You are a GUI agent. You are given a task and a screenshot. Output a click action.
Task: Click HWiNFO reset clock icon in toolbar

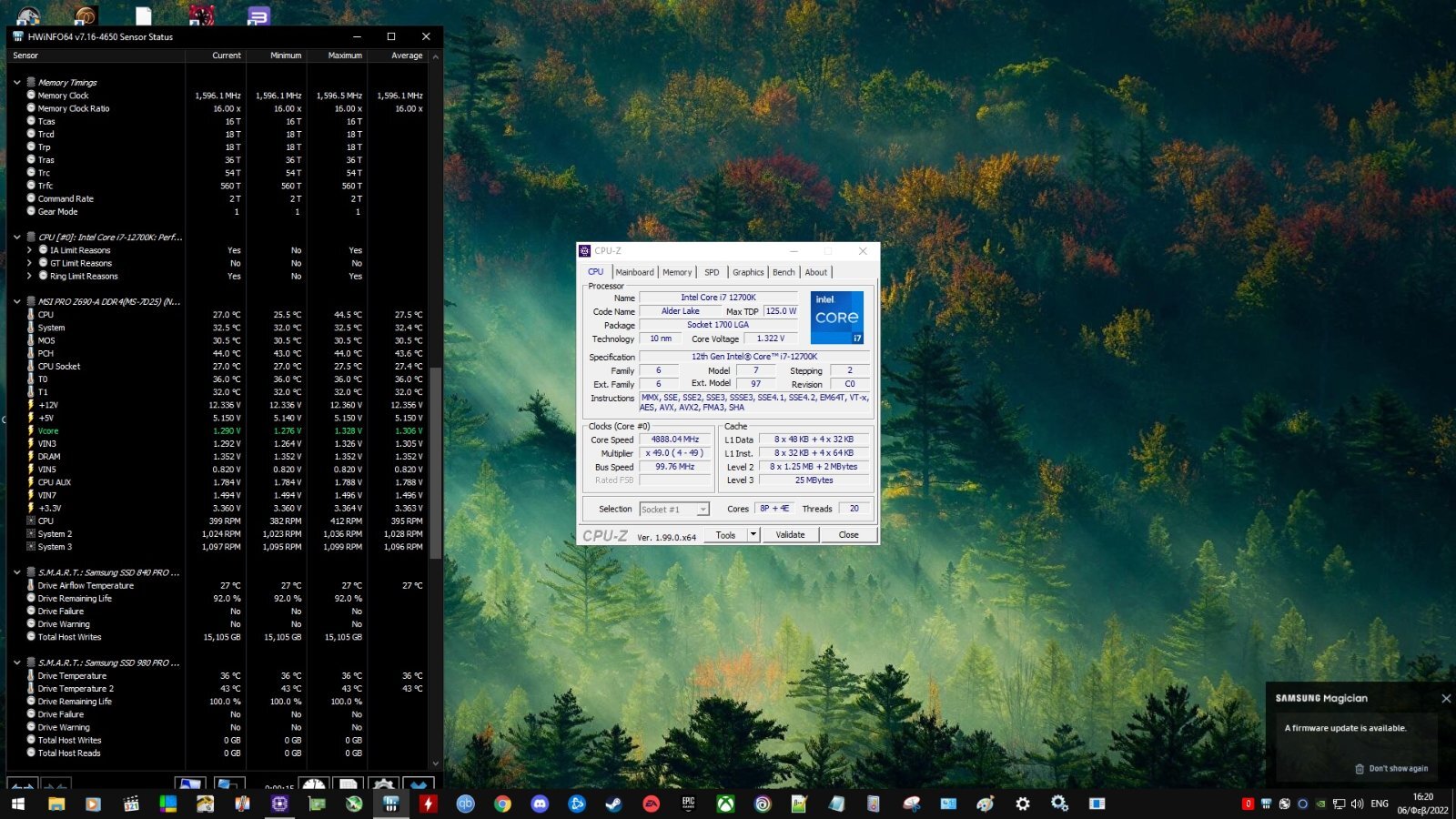[314, 784]
